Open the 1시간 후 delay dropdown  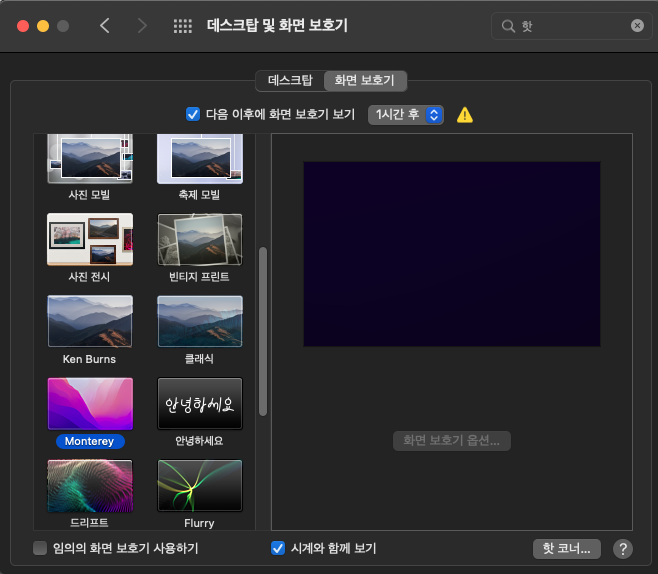(x=405, y=115)
